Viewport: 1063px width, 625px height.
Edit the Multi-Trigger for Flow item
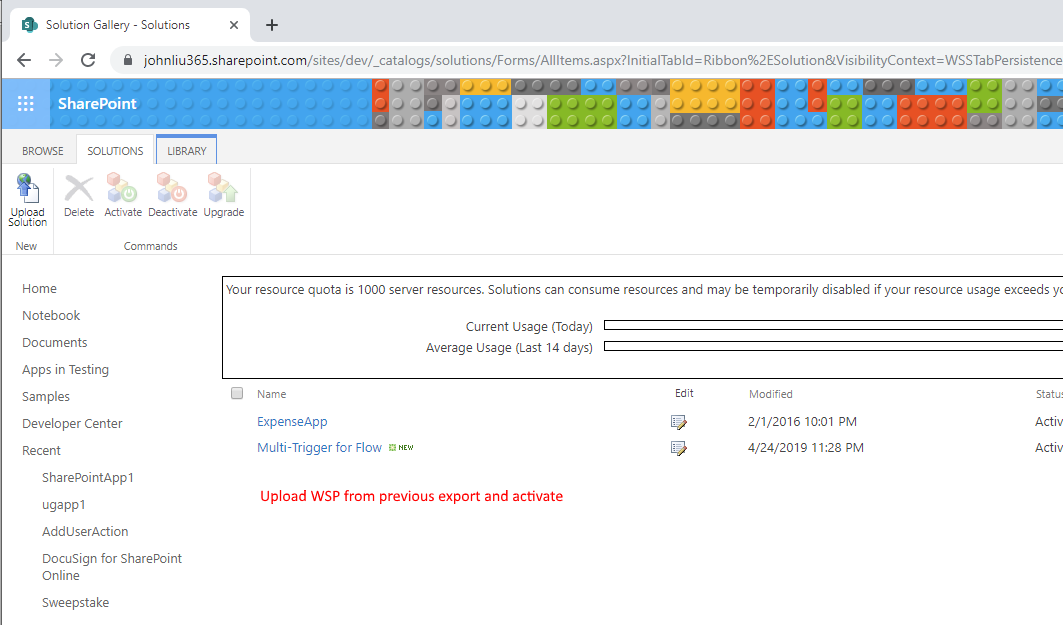pyautogui.click(x=679, y=448)
